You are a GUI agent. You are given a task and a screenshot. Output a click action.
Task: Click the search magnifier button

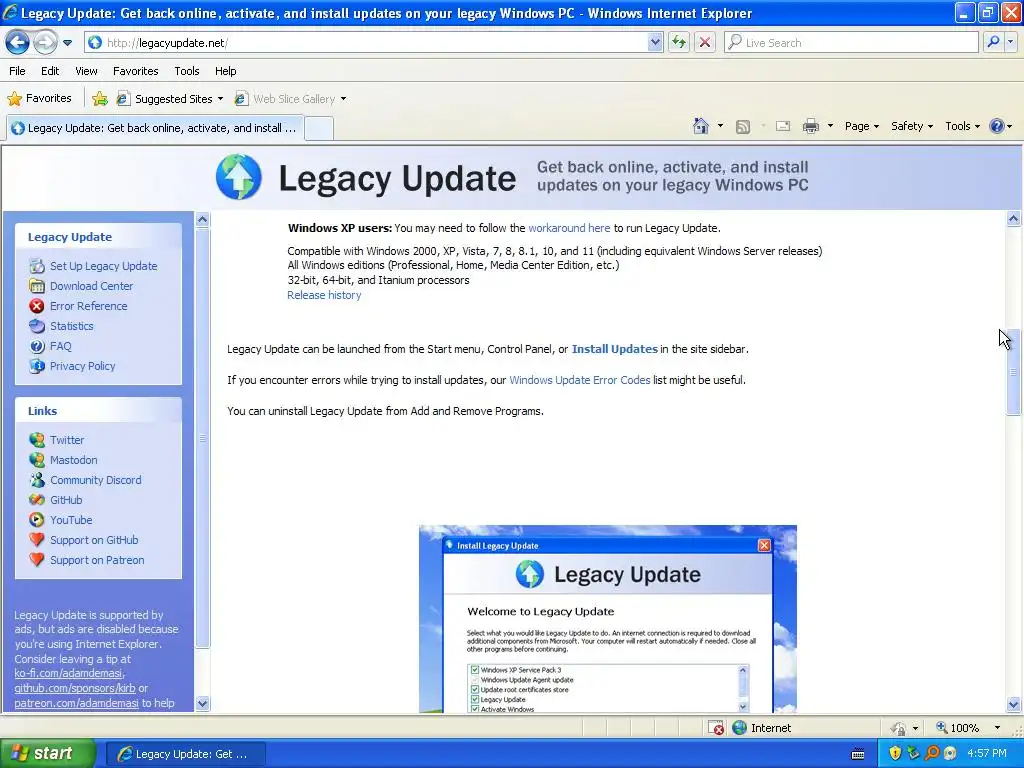(x=993, y=42)
